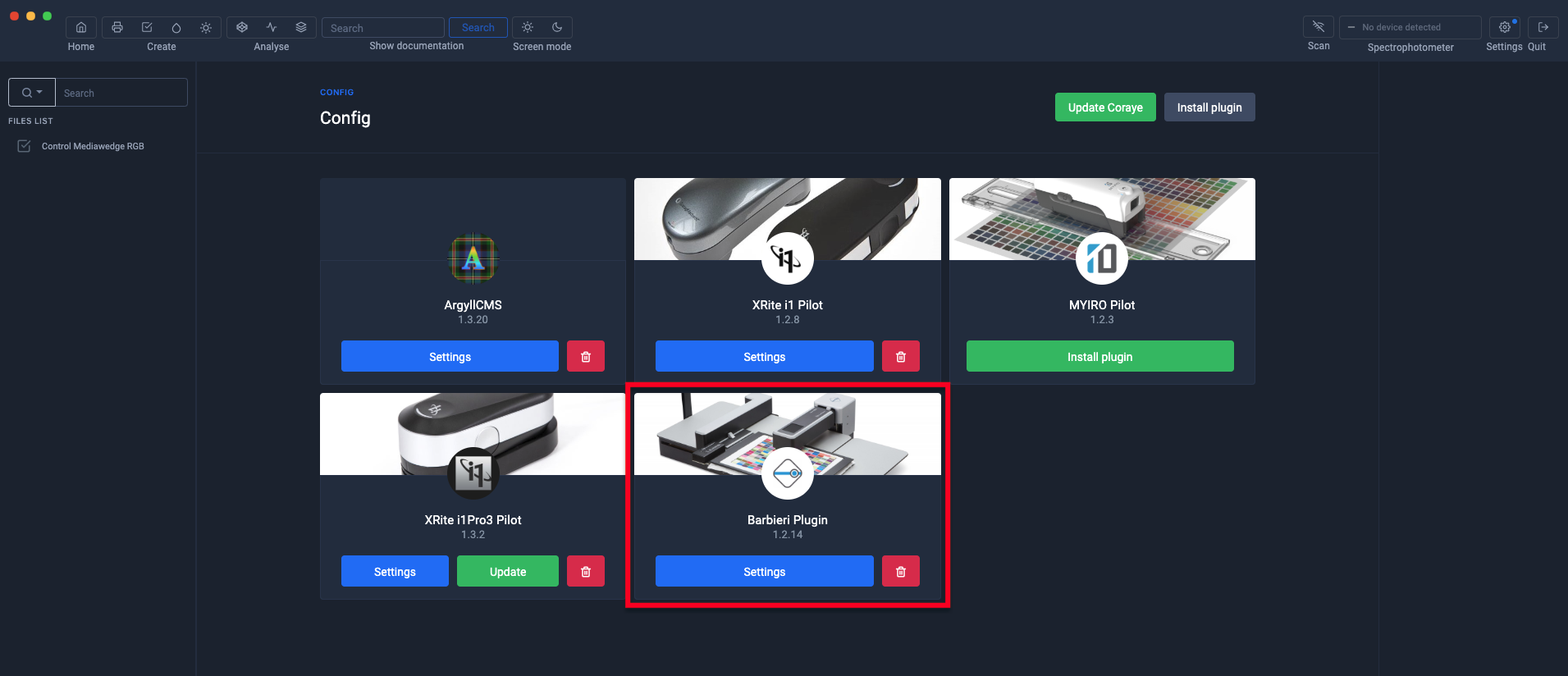Open the Spectrophotometer device dropdown
Image resolution: width=1568 pixels, height=676 pixels.
click(1410, 27)
